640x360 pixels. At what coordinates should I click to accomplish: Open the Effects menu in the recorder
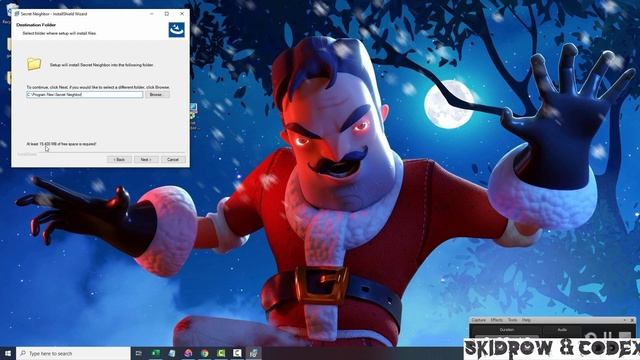click(497, 320)
